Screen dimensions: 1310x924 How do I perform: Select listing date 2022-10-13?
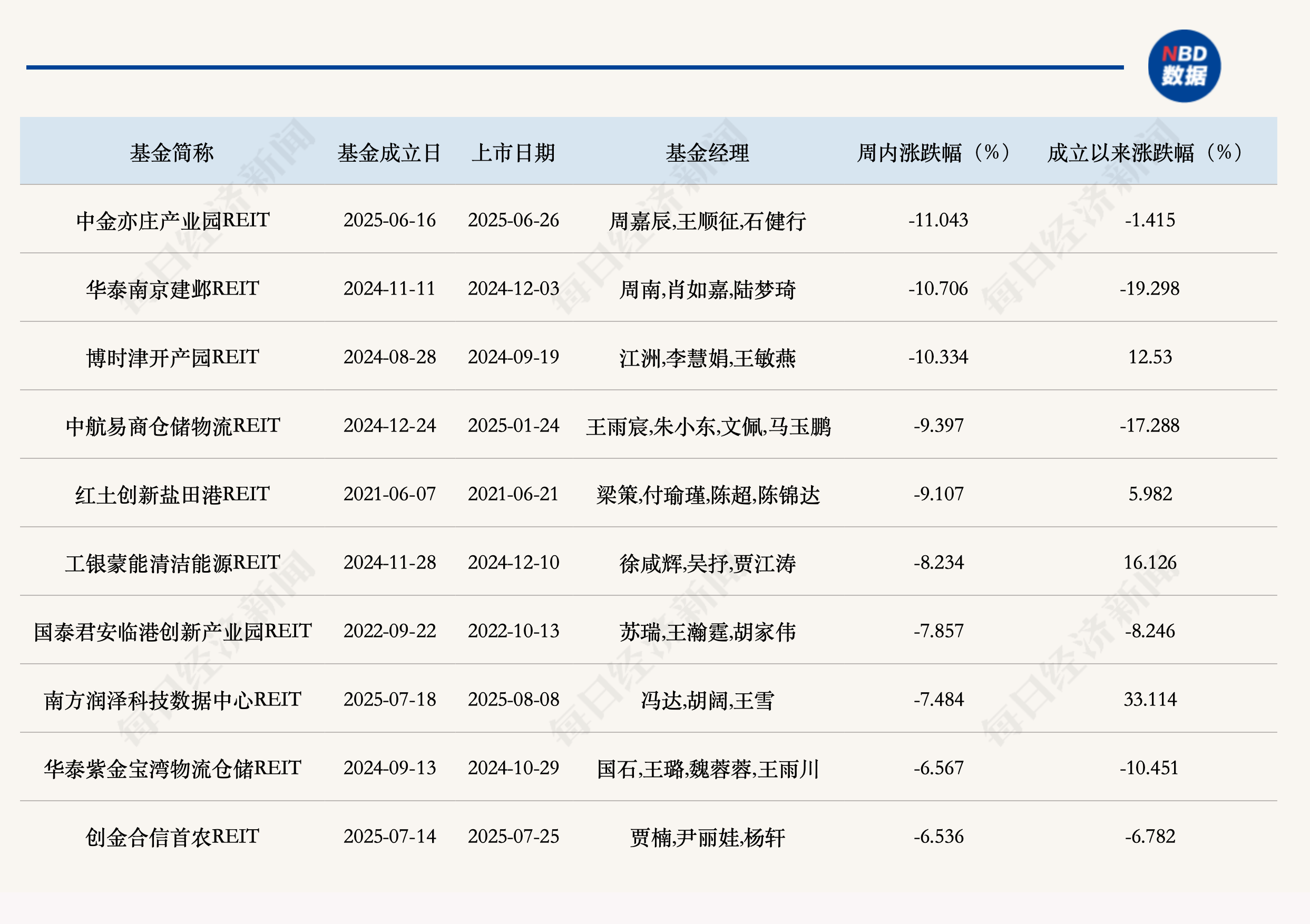pos(513,631)
